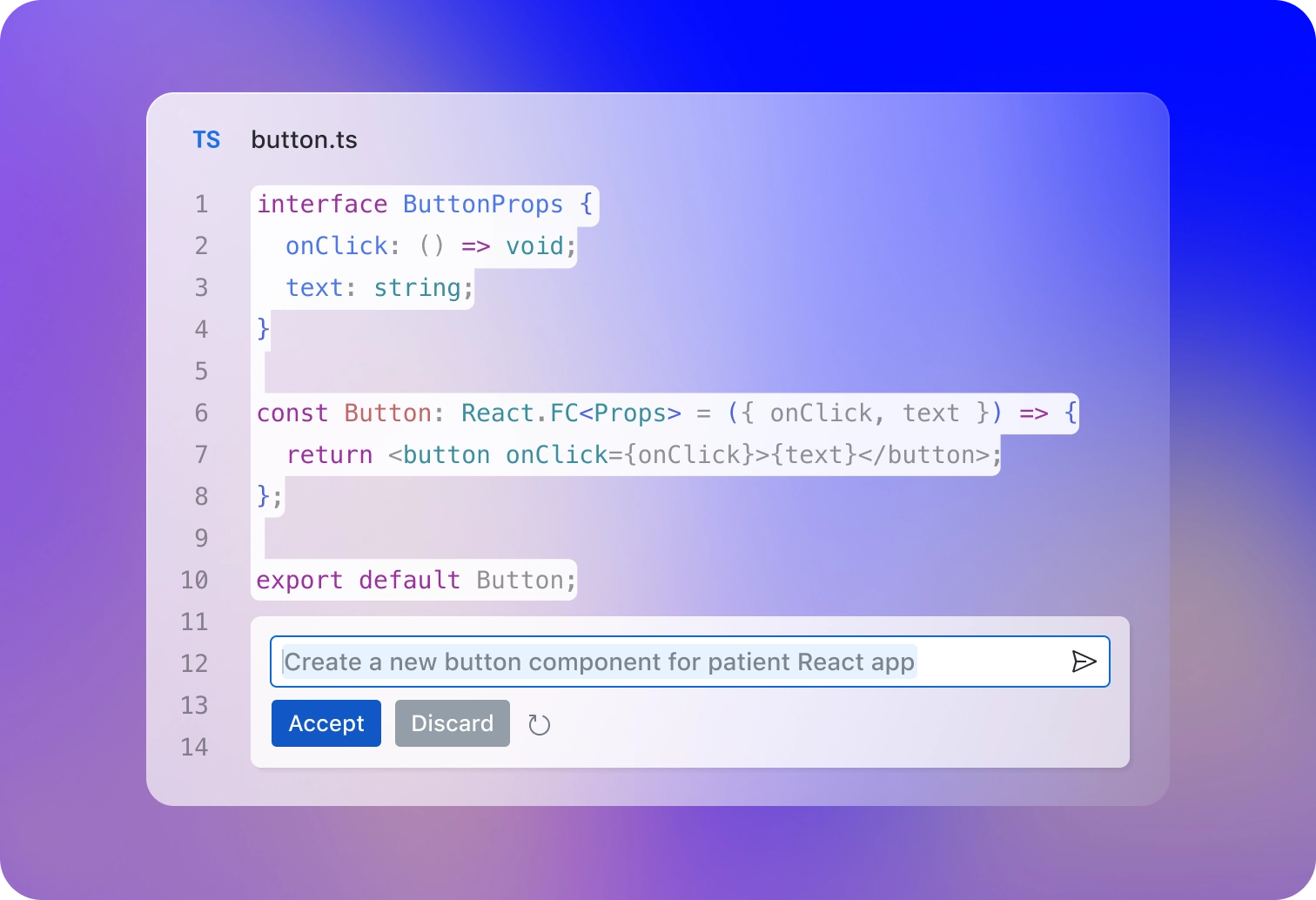Click line number 10 in the gutter
This screenshot has width=1316, height=900.
click(x=195, y=581)
